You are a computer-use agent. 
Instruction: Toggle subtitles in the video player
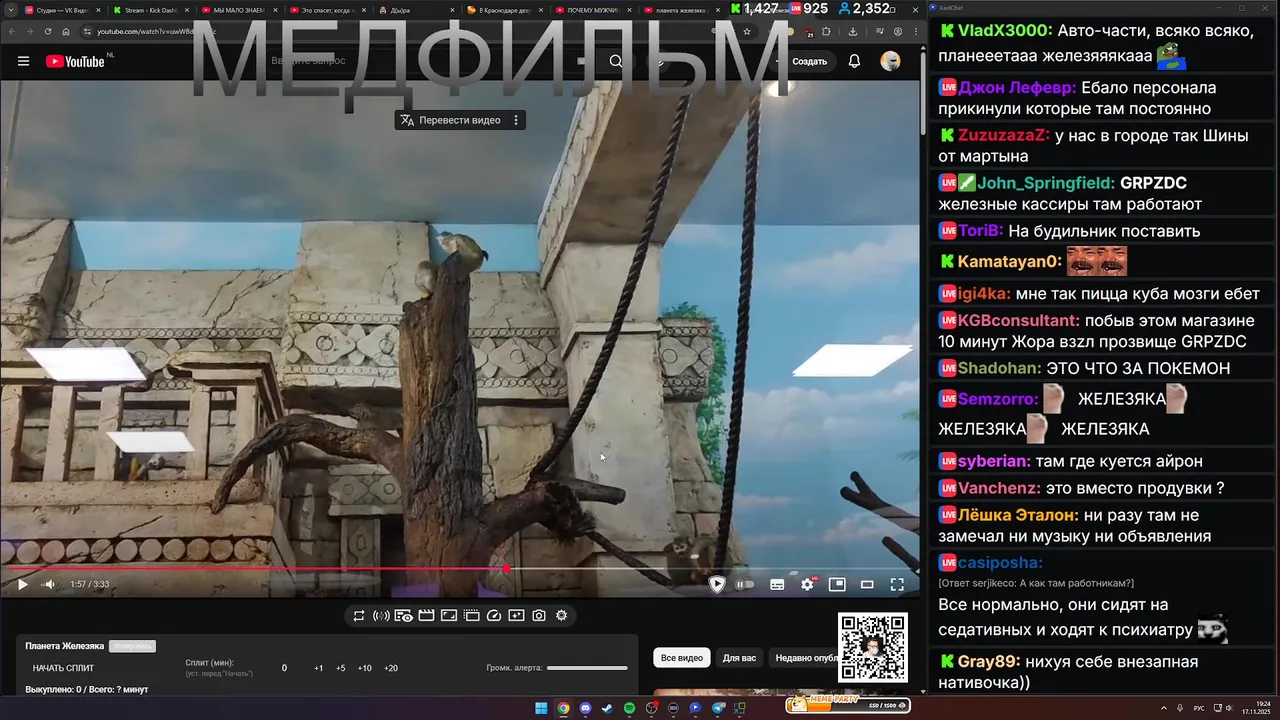pyautogui.click(x=777, y=584)
